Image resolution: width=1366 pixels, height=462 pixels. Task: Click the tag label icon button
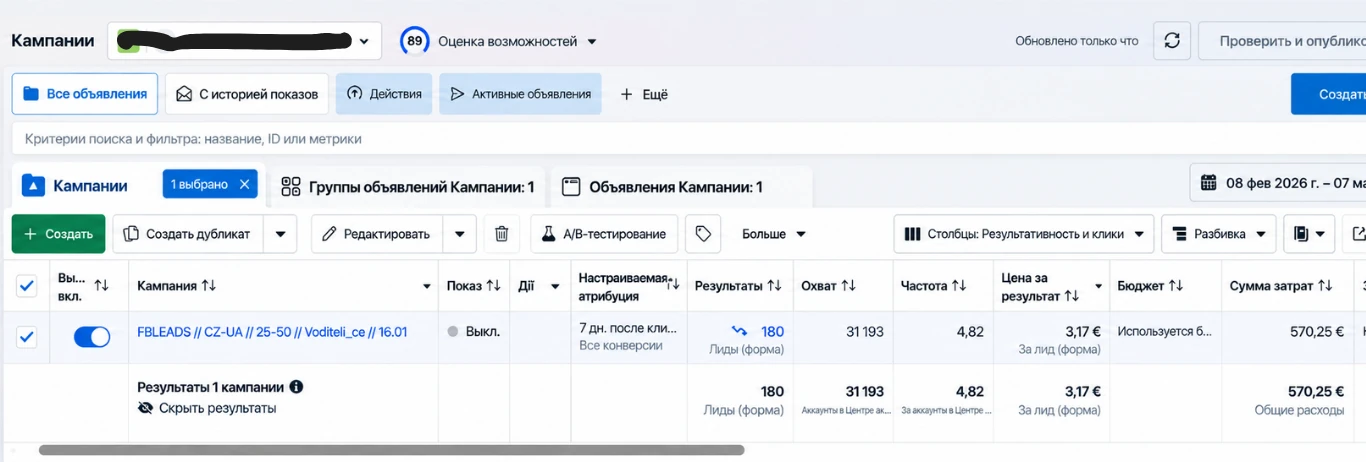click(703, 234)
